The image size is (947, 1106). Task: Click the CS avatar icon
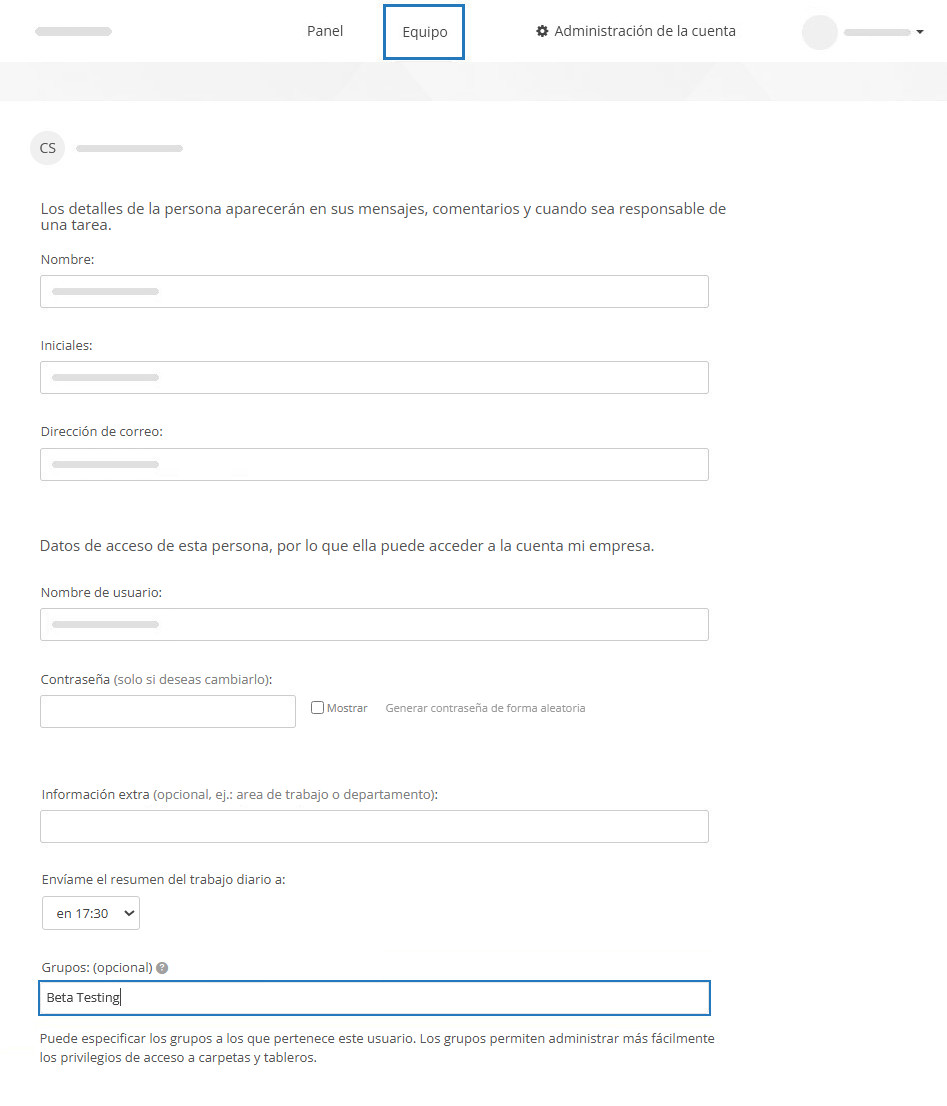[x=47, y=147]
